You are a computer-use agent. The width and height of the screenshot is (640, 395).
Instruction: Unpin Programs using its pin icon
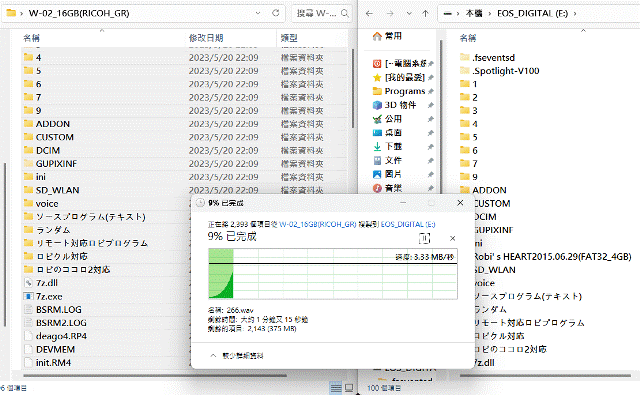point(431,91)
